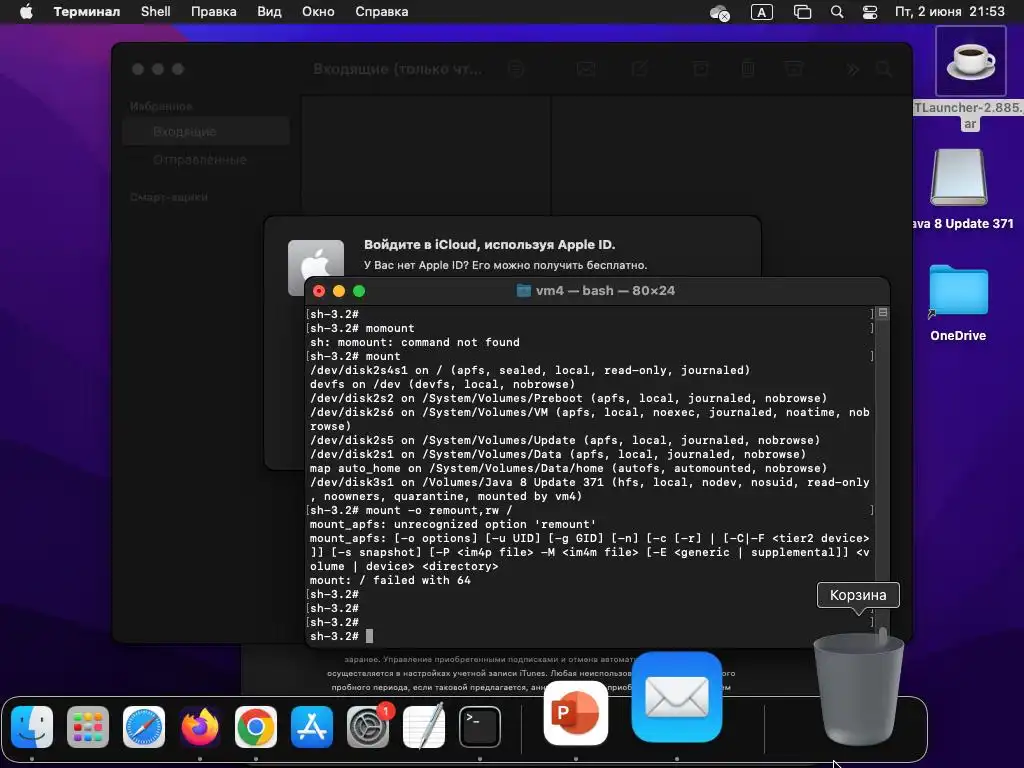This screenshot has height=768, width=1024.
Task: Open the Корзина trash in the Dock
Action: click(859, 689)
